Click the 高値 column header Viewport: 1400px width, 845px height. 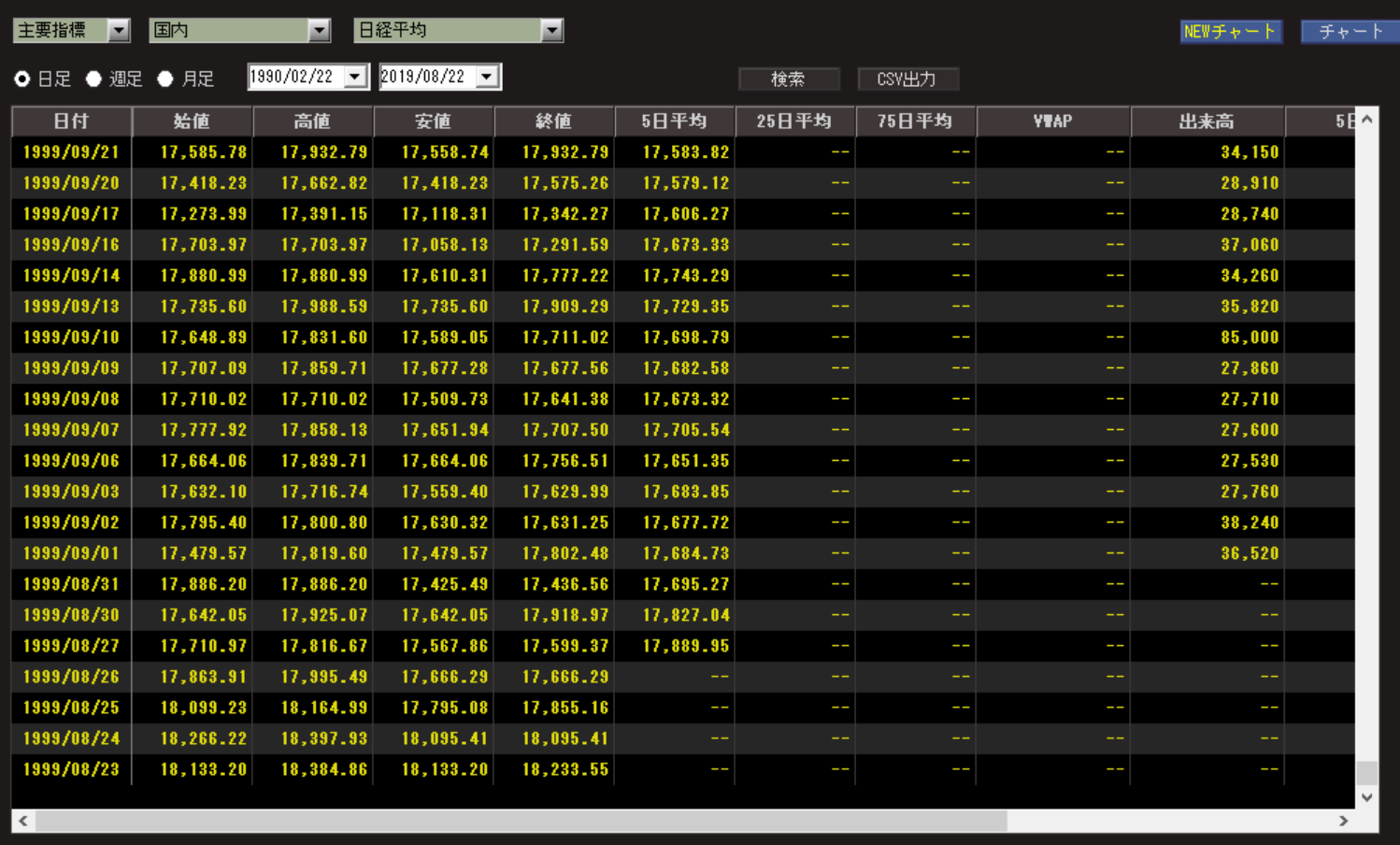coord(312,121)
